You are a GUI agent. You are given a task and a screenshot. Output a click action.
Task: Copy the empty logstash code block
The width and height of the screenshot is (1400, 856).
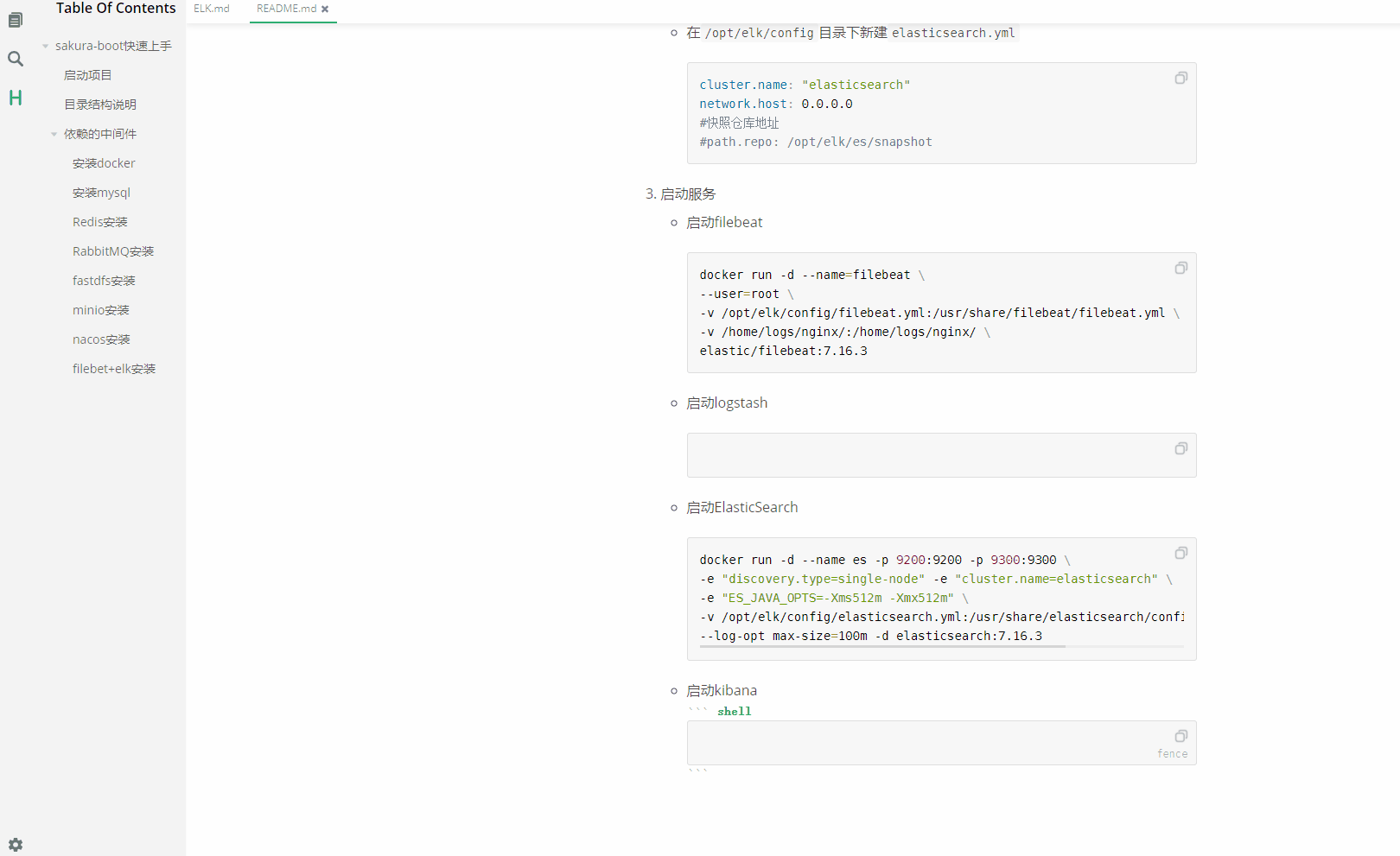(x=1180, y=448)
